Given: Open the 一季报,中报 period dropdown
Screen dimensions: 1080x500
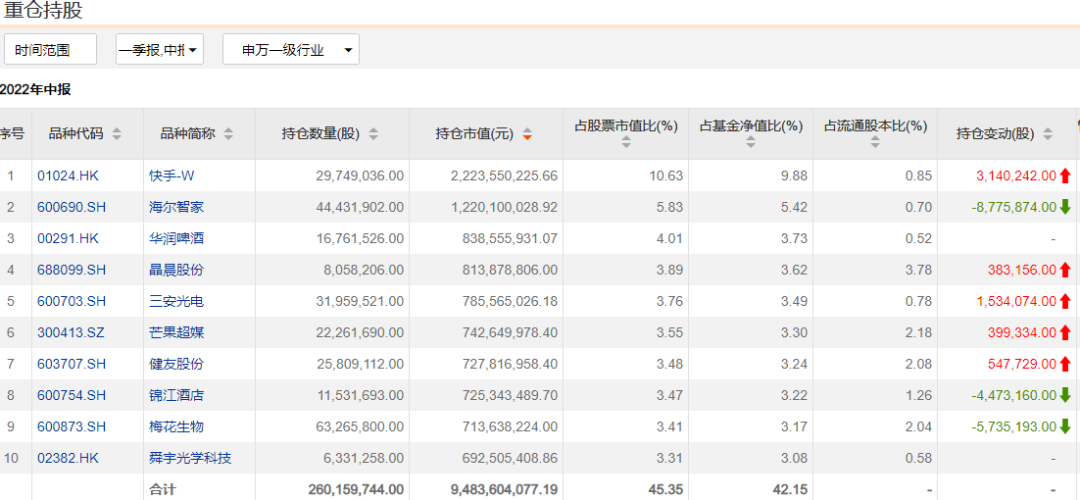Looking at the screenshot, I should [160, 50].
